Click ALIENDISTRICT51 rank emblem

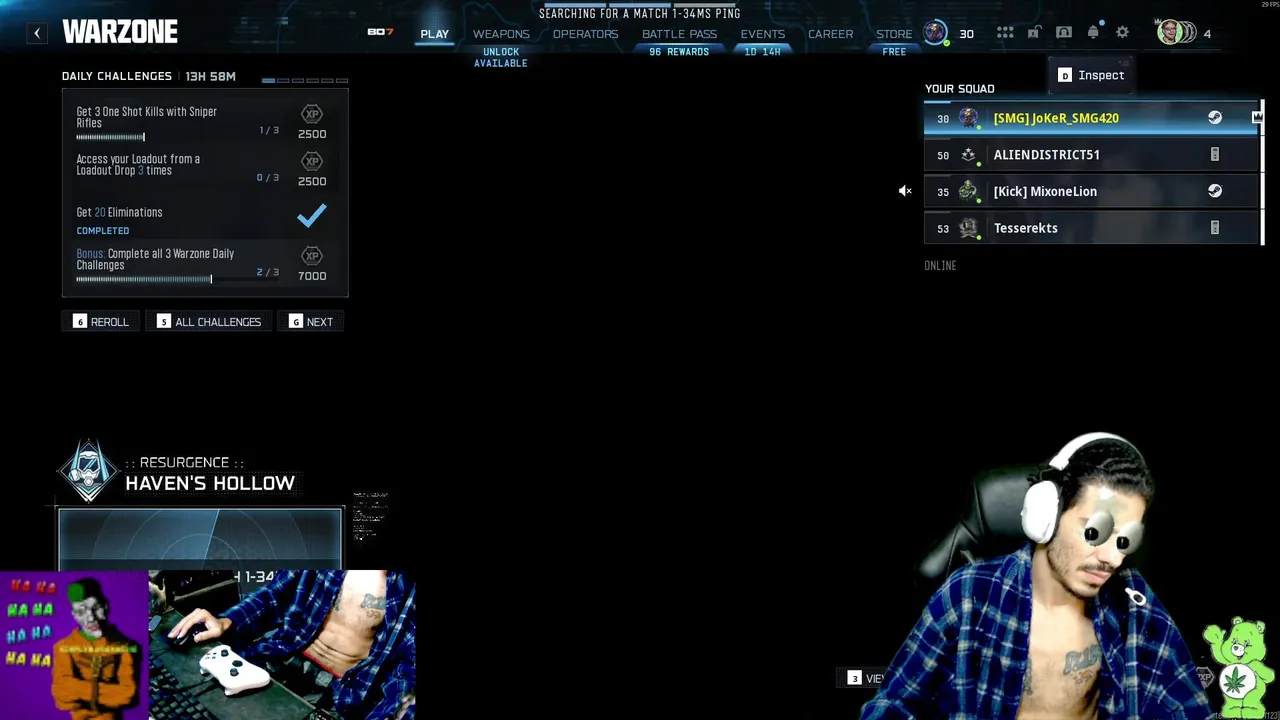click(x=968, y=155)
